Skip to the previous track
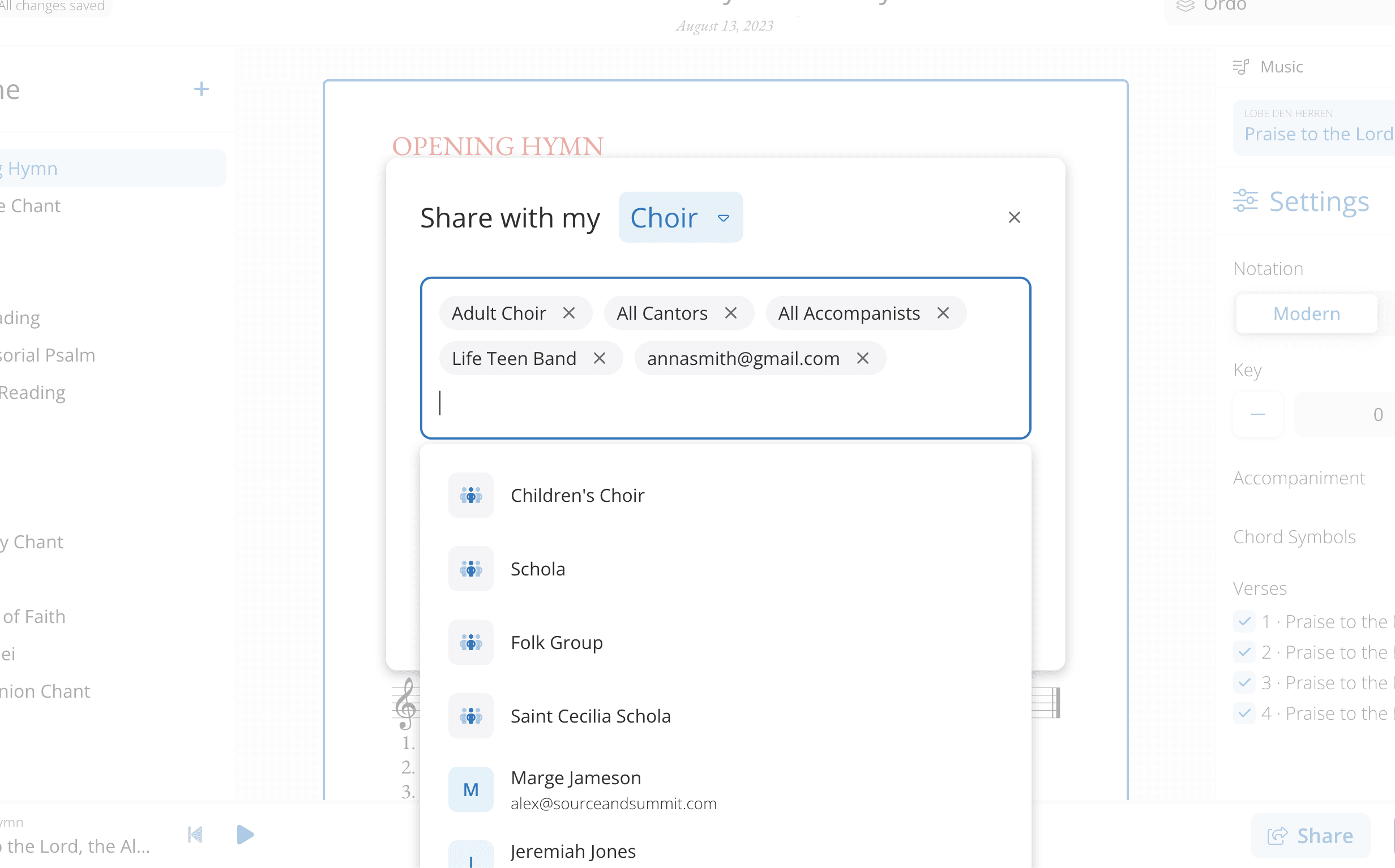This screenshot has height=868, width=1395. point(195,835)
